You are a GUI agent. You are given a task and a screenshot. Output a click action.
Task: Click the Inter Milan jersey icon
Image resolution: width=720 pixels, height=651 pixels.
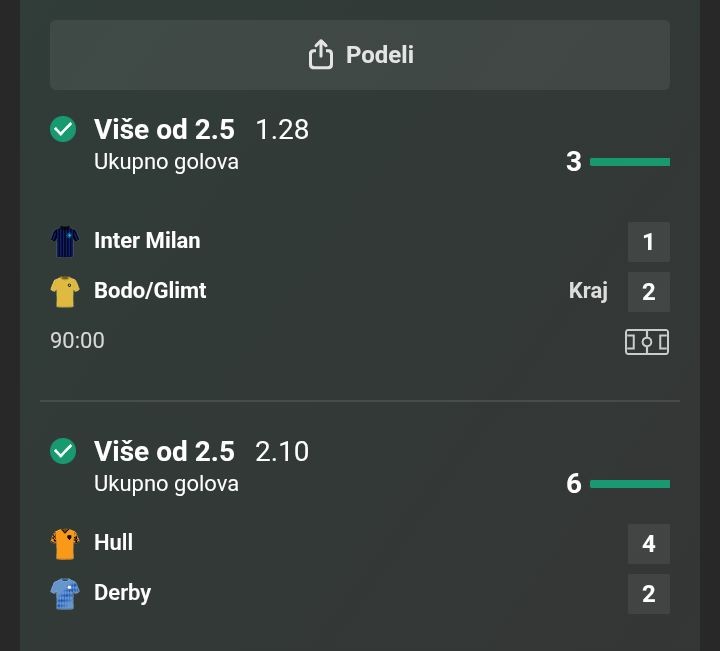click(65, 241)
